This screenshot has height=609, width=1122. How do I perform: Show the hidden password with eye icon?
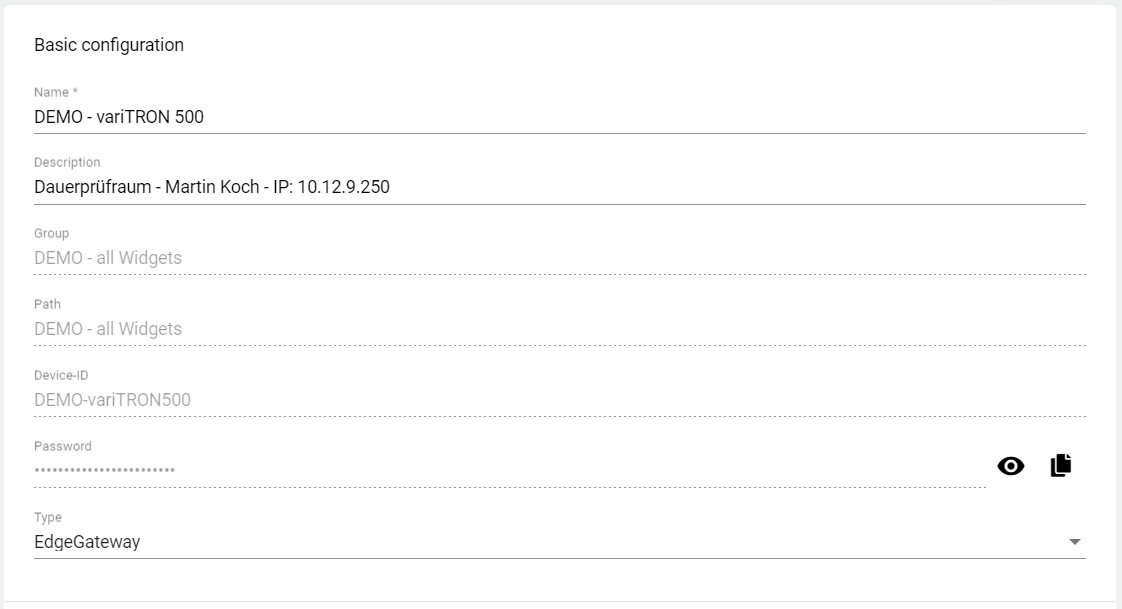coord(1010,465)
